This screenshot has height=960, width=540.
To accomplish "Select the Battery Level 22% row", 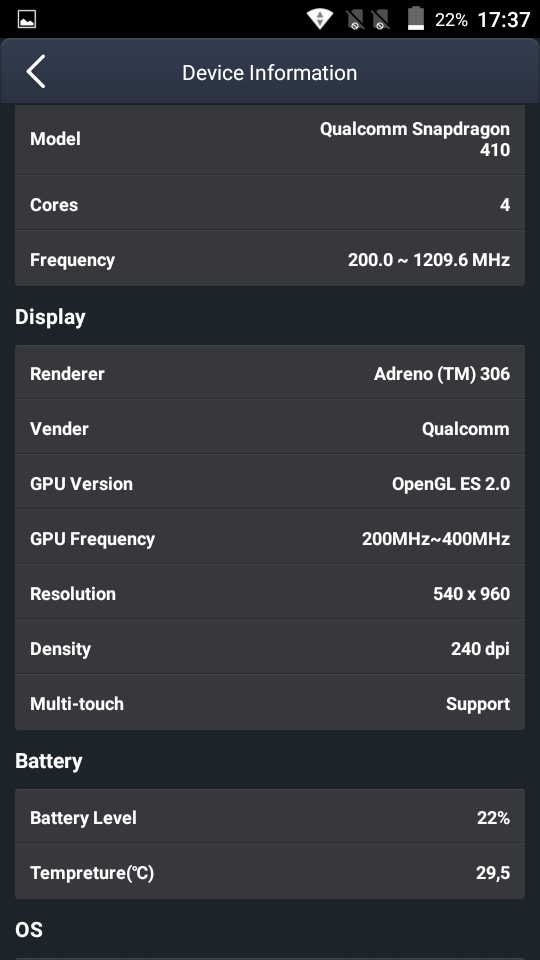I will click(x=270, y=817).
